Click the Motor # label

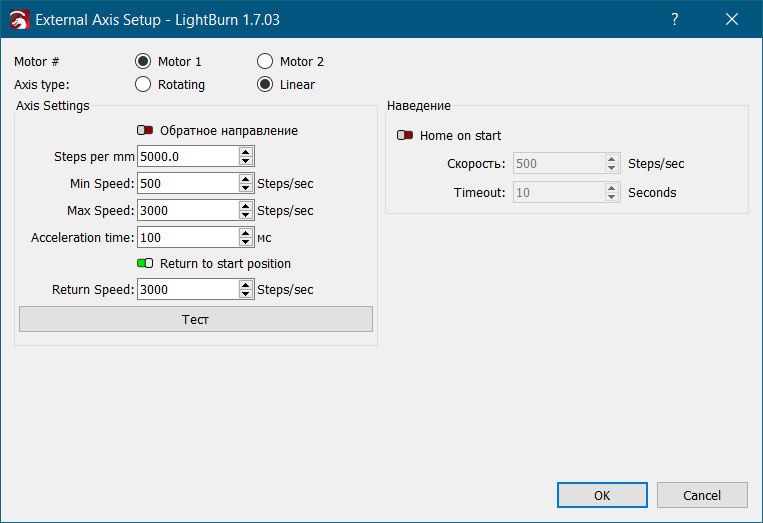(x=36, y=62)
